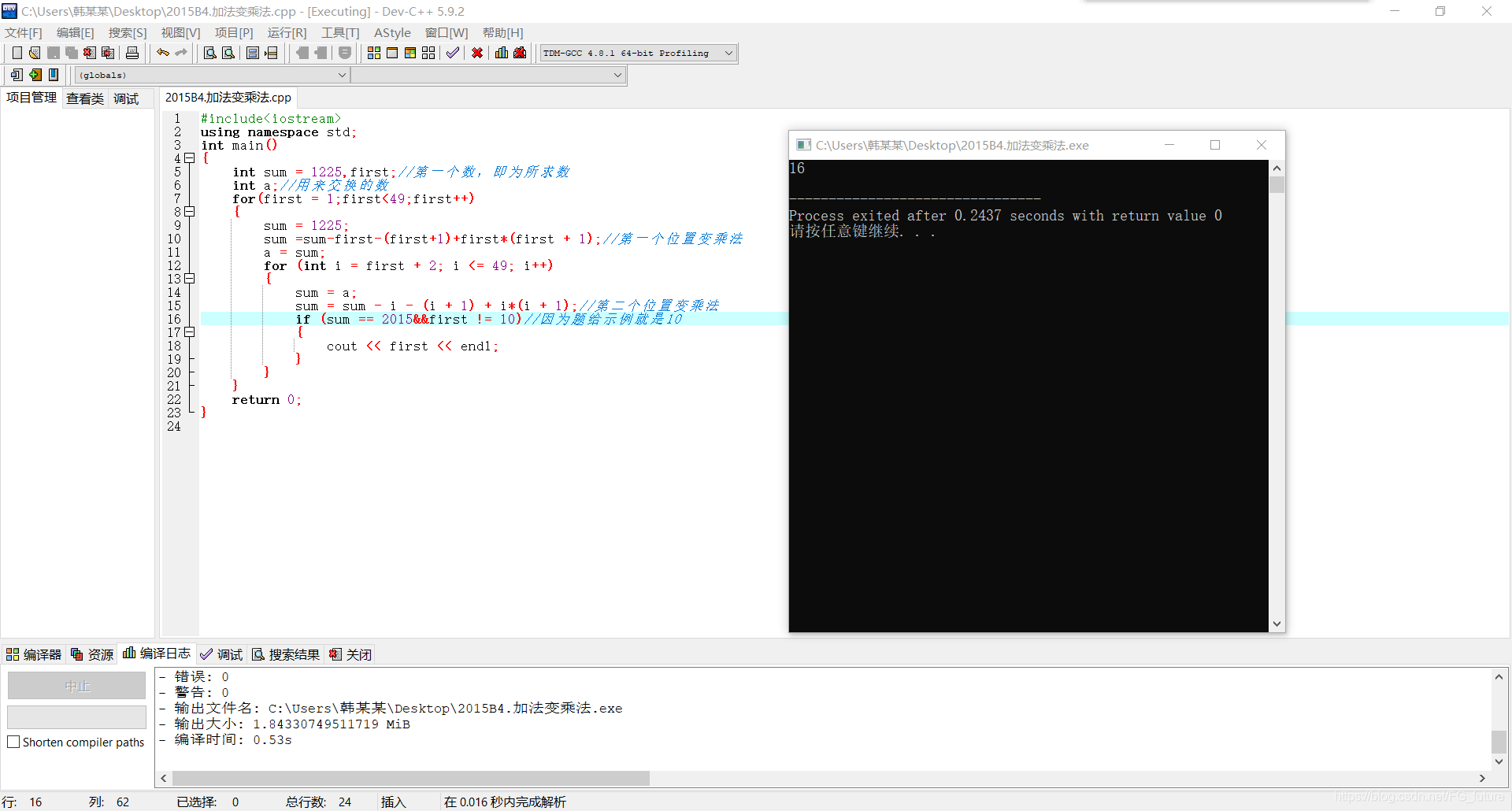Close all files via toolbar
Image resolution: width=1512 pixels, height=811 pixels.
(108, 53)
